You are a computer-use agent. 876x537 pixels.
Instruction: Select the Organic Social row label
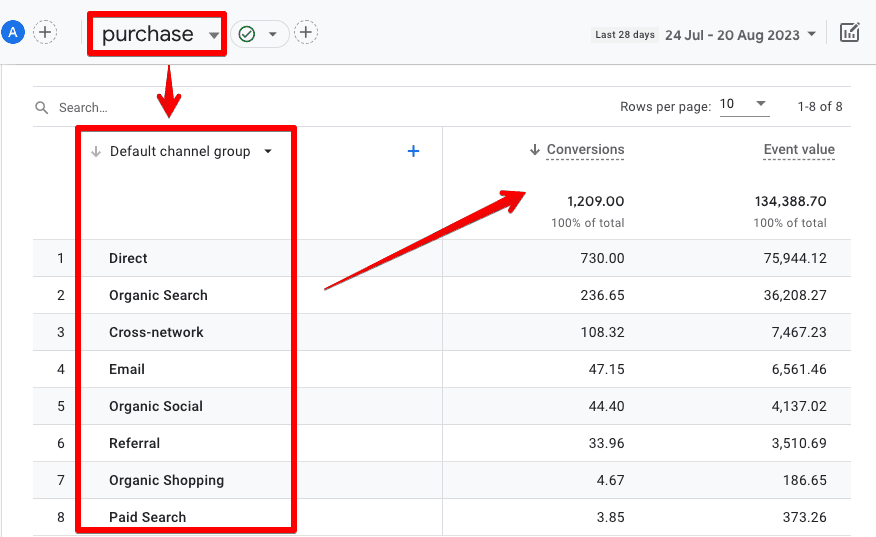(x=156, y=406)
